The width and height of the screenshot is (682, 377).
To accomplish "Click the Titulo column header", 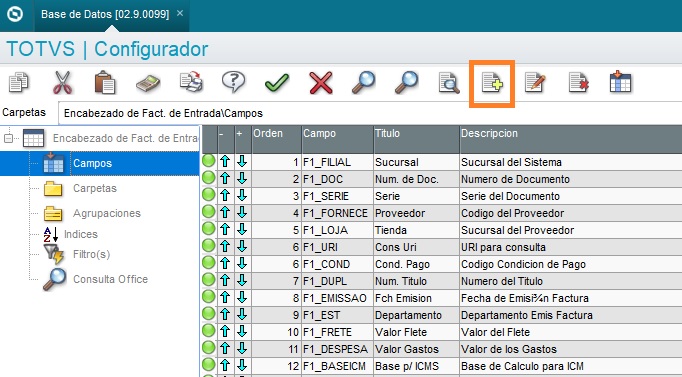I will [x=416, y=139].
